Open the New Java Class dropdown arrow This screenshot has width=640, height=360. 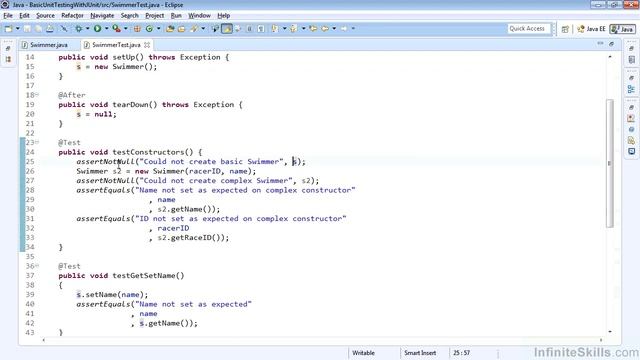coord(159,29)
